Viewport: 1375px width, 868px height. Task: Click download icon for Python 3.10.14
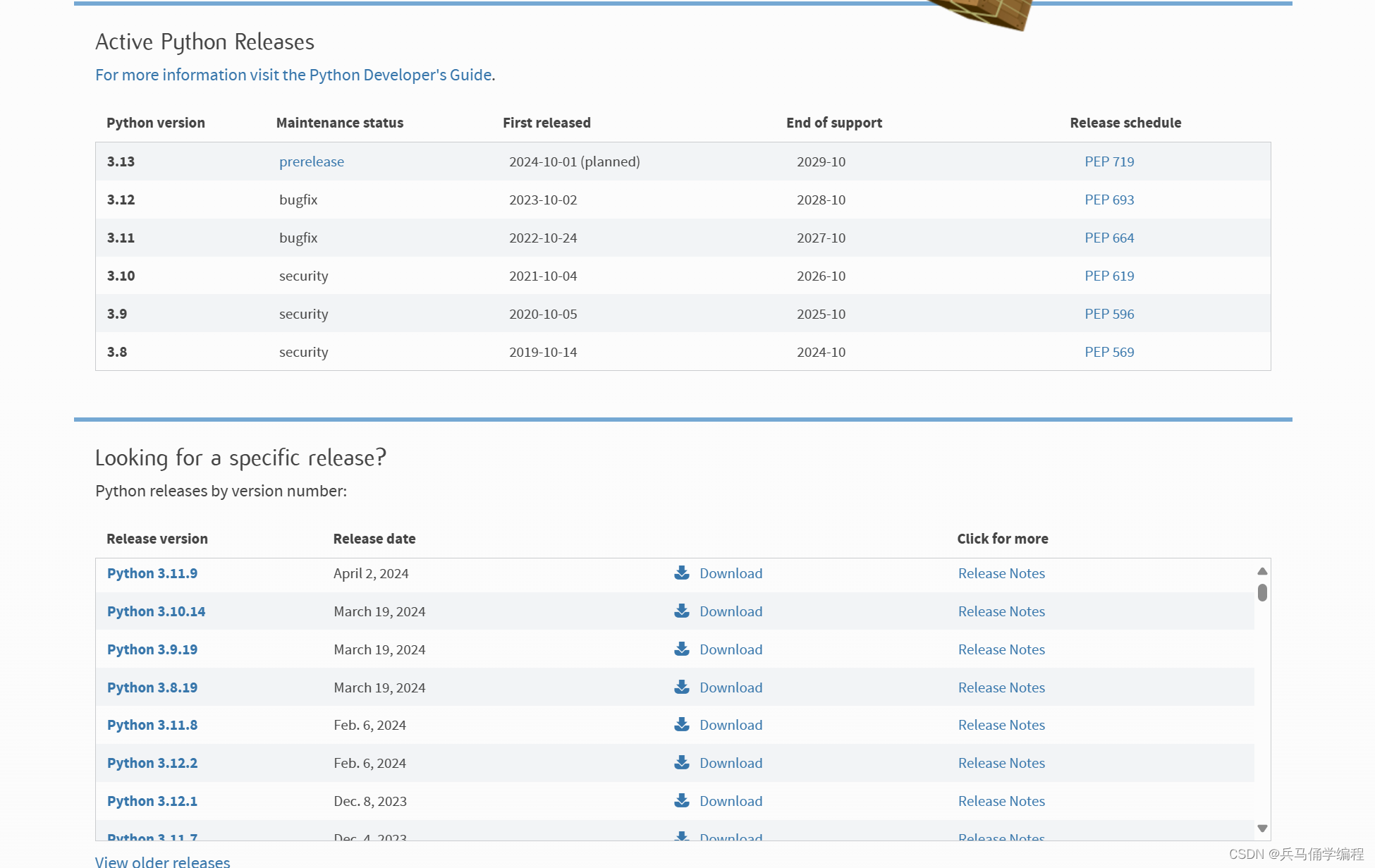point(681,611)
